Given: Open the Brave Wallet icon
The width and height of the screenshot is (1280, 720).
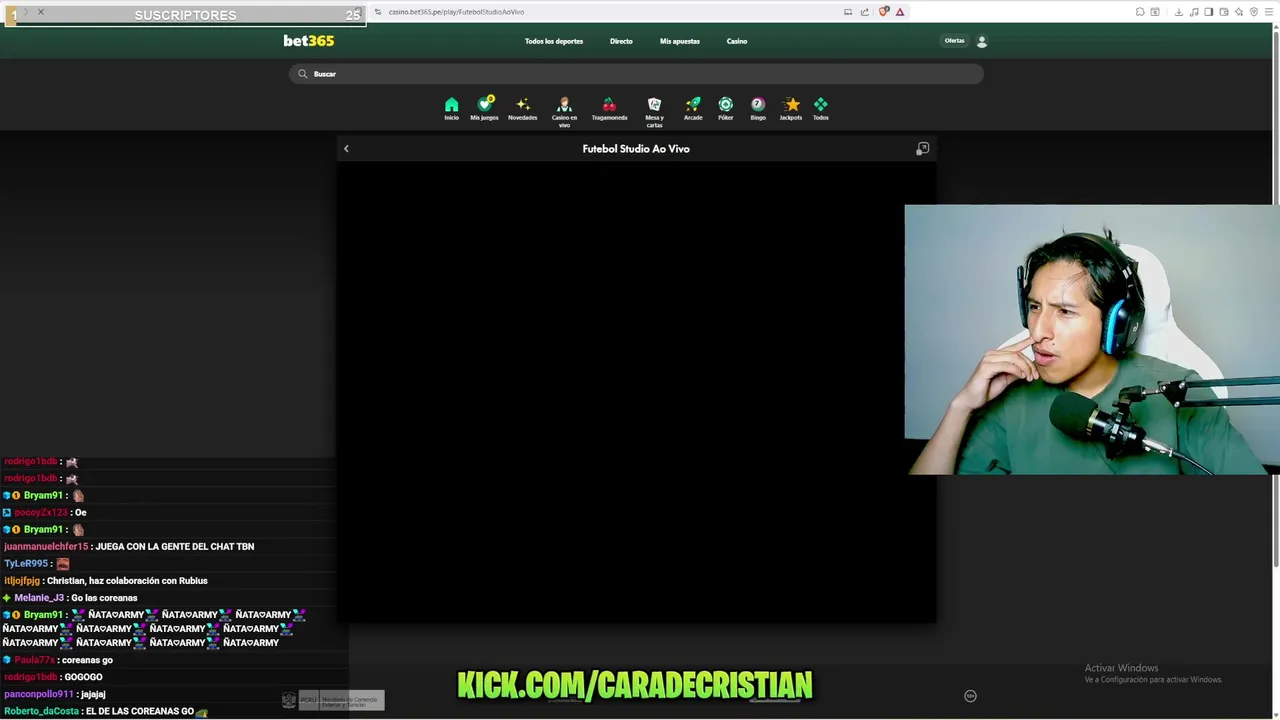Looking at the screenshot, I should (x=1224, y=12).
